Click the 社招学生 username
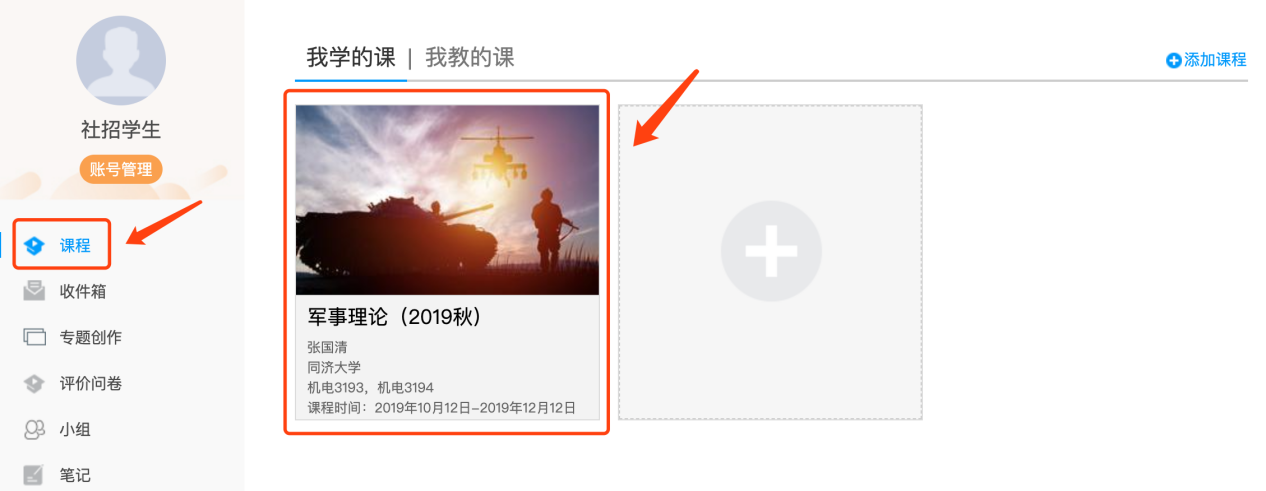1266x491 pixels. [121, 130]
